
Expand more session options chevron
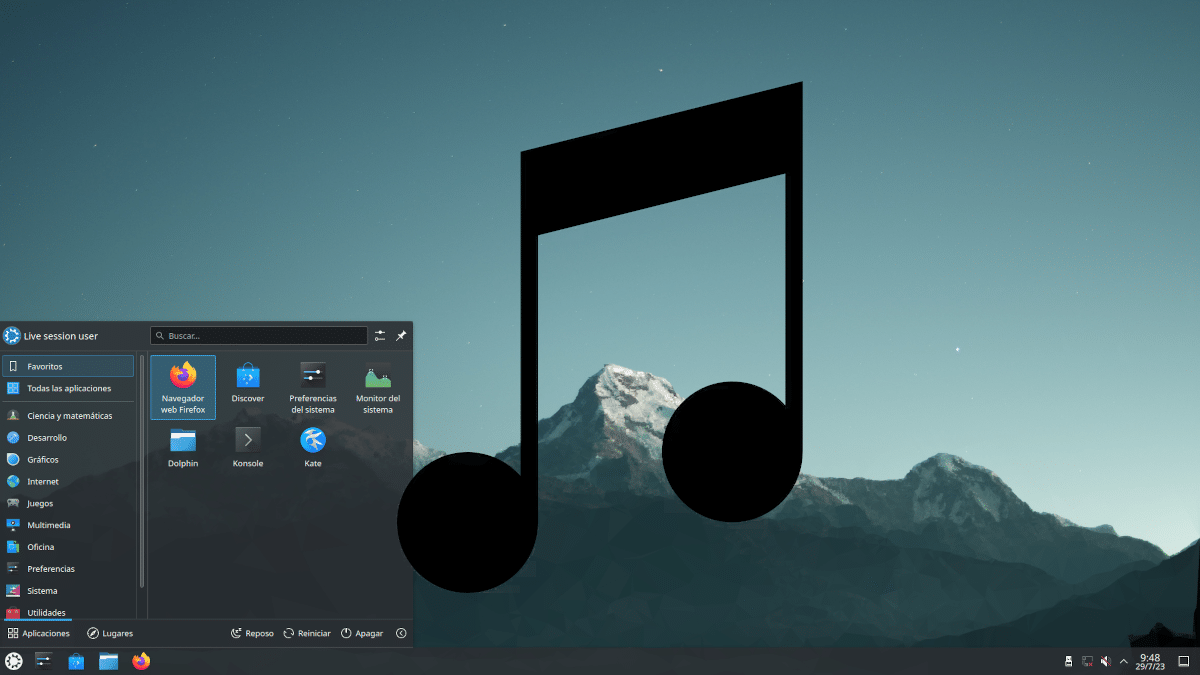[401, 633]
